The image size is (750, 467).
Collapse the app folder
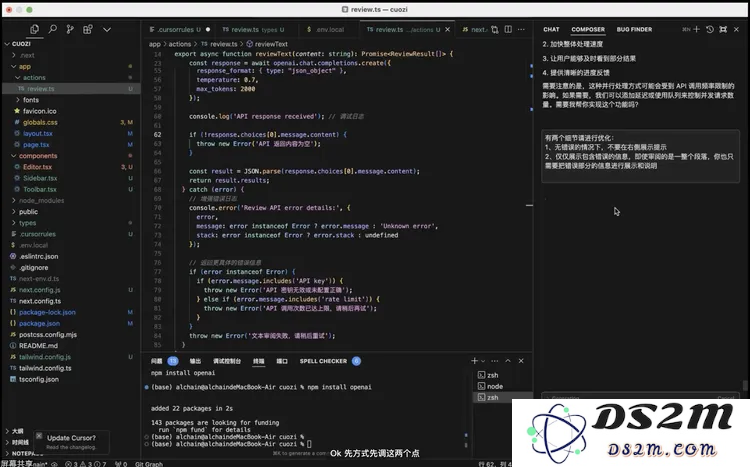point(24,67)
